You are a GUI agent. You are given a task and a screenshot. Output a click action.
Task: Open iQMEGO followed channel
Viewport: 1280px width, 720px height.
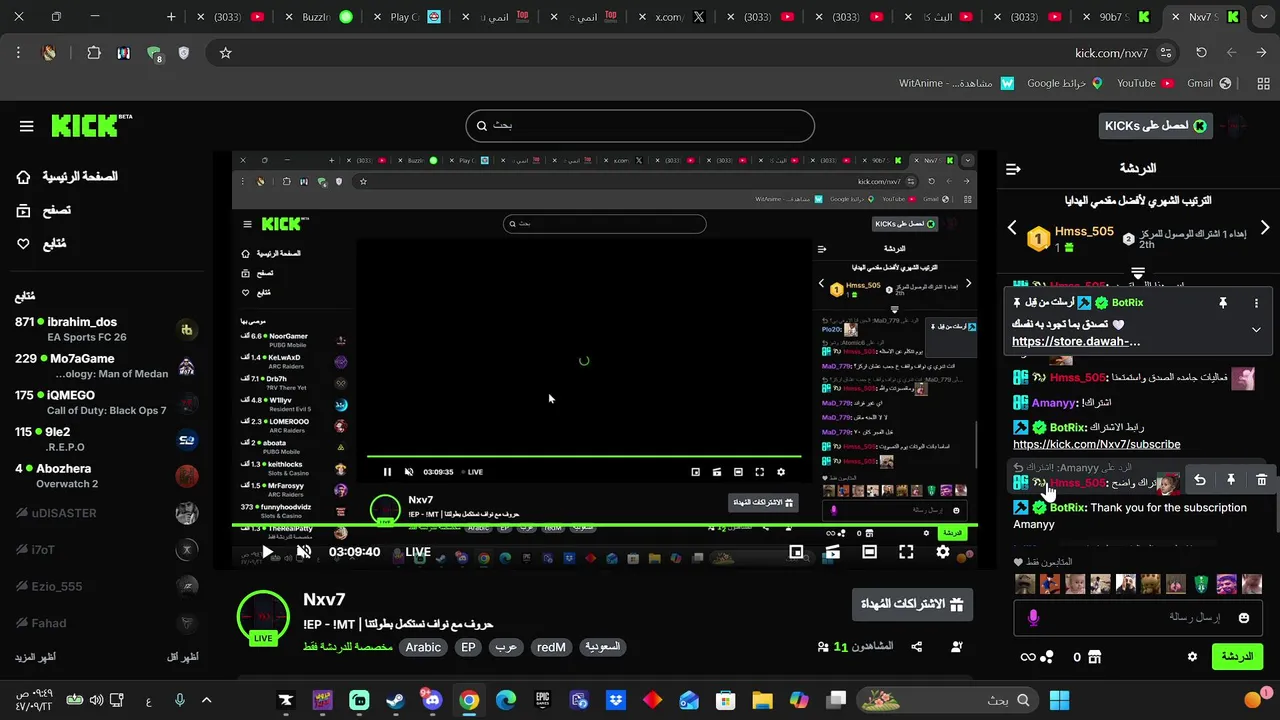(106, 403)
